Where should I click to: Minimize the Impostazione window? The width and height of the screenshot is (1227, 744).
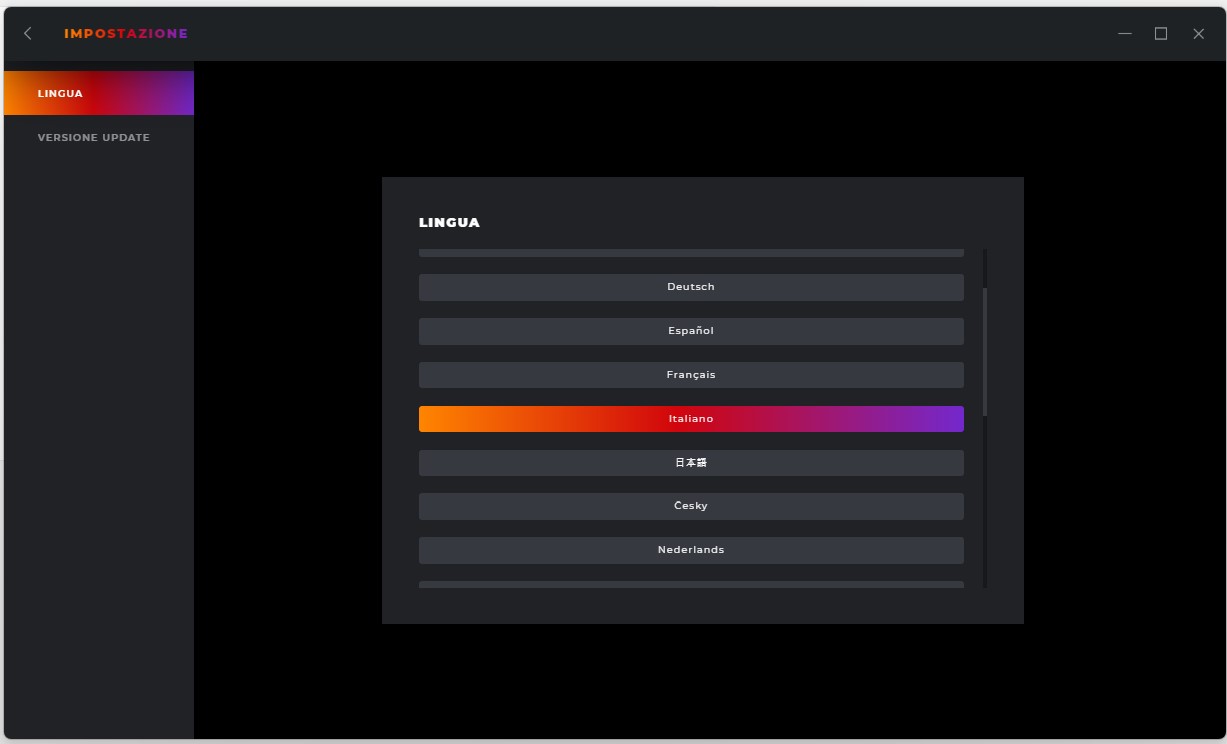click(1125, 34)
